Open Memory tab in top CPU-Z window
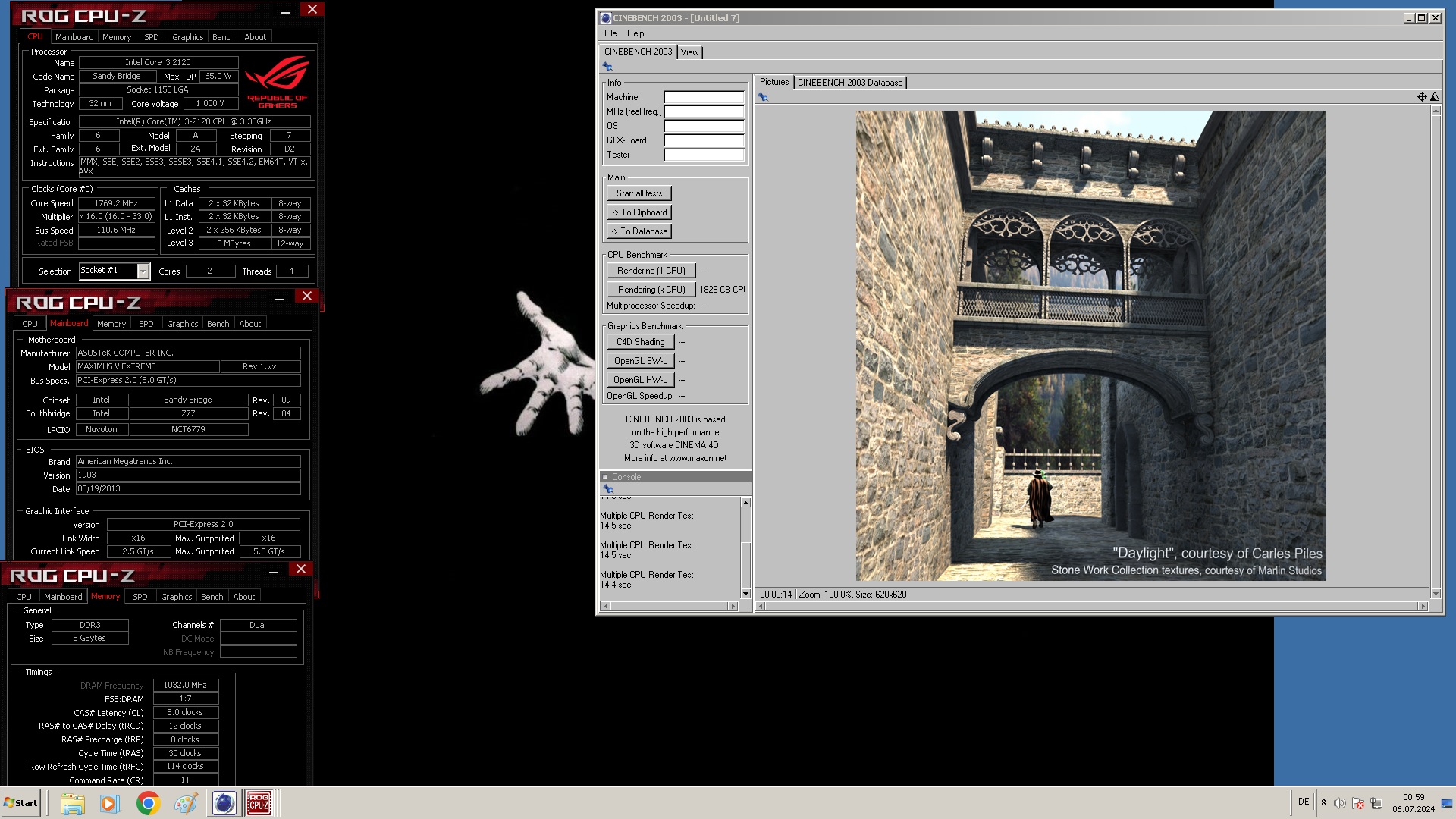Viewport: 1456px width, 819px height. point(117,37)
